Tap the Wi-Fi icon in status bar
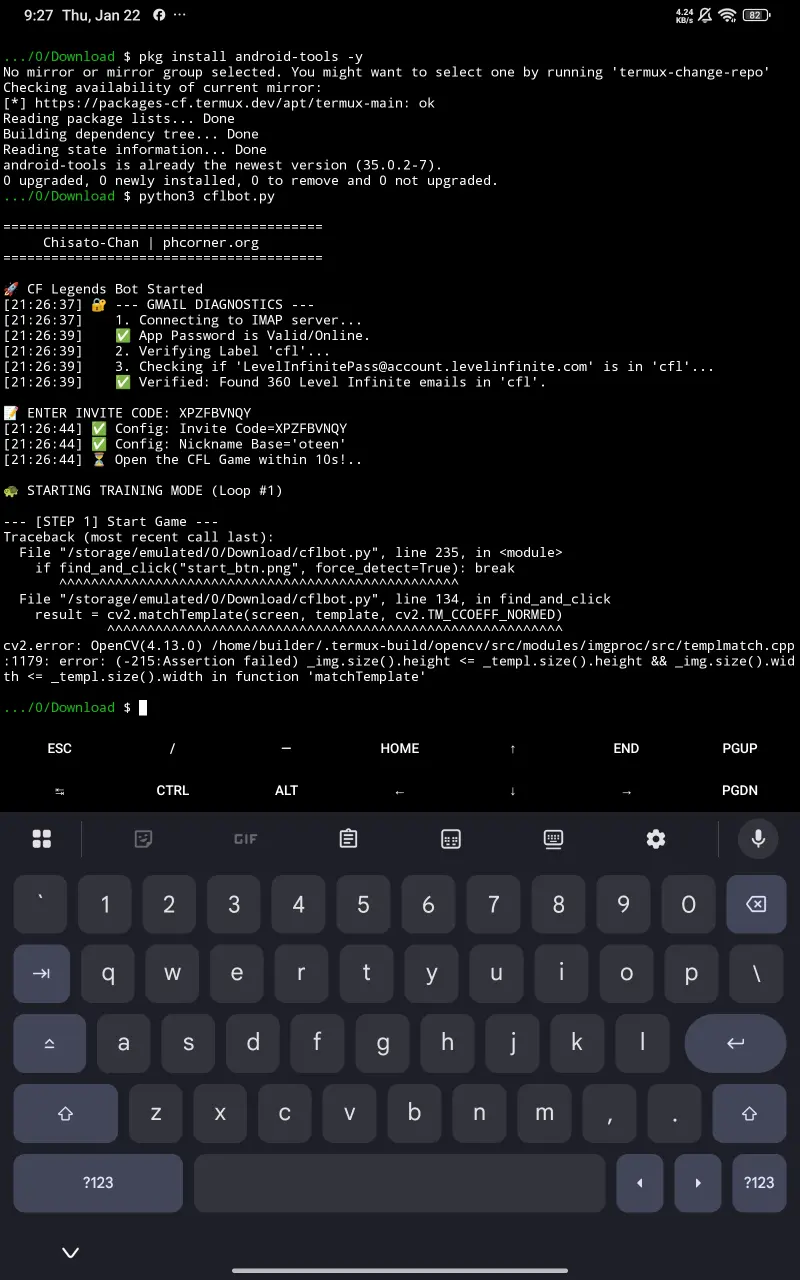 point(728,16)
